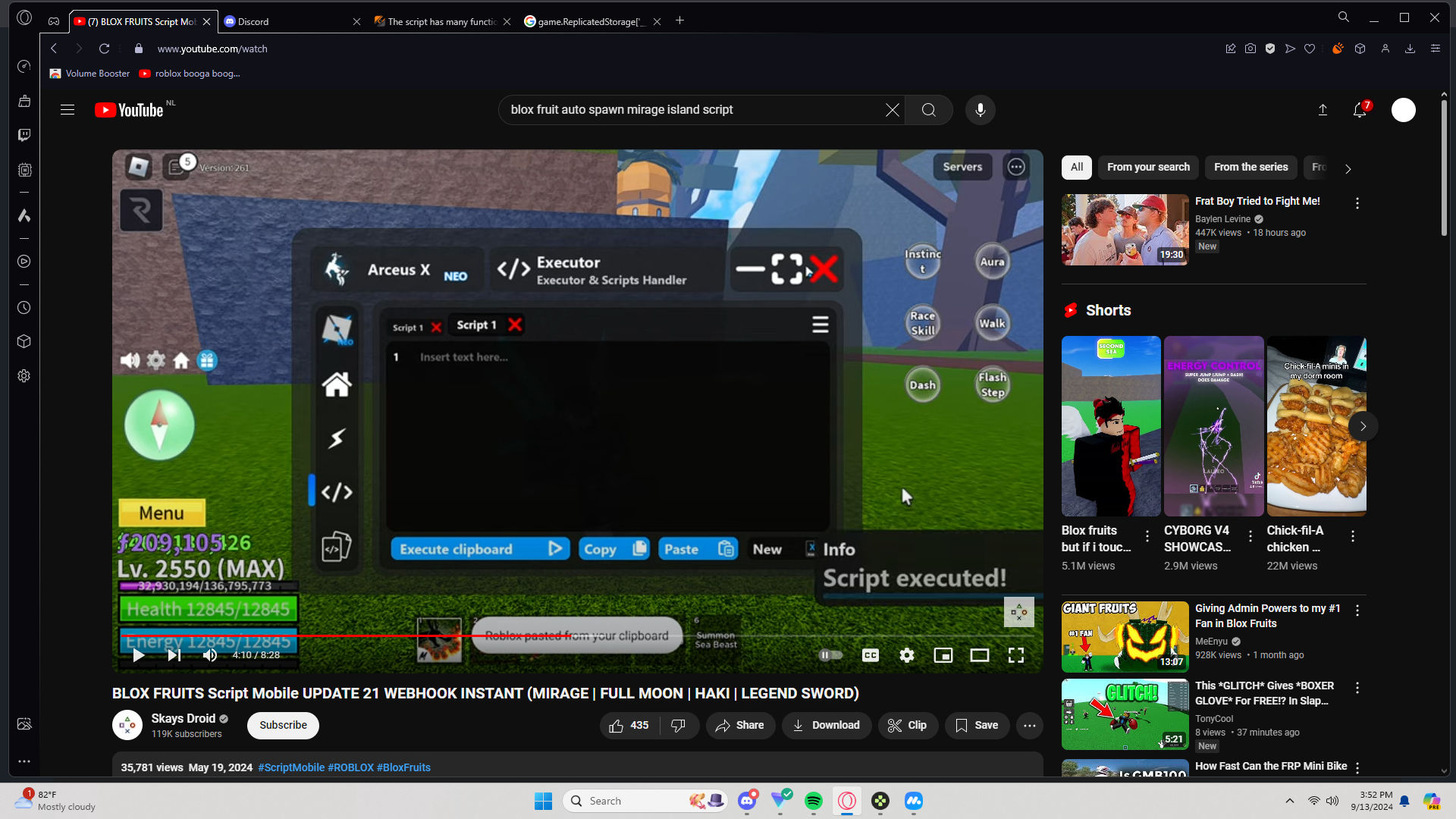
Task: Subscribe to Skays Droid channel
Action: 283,726
